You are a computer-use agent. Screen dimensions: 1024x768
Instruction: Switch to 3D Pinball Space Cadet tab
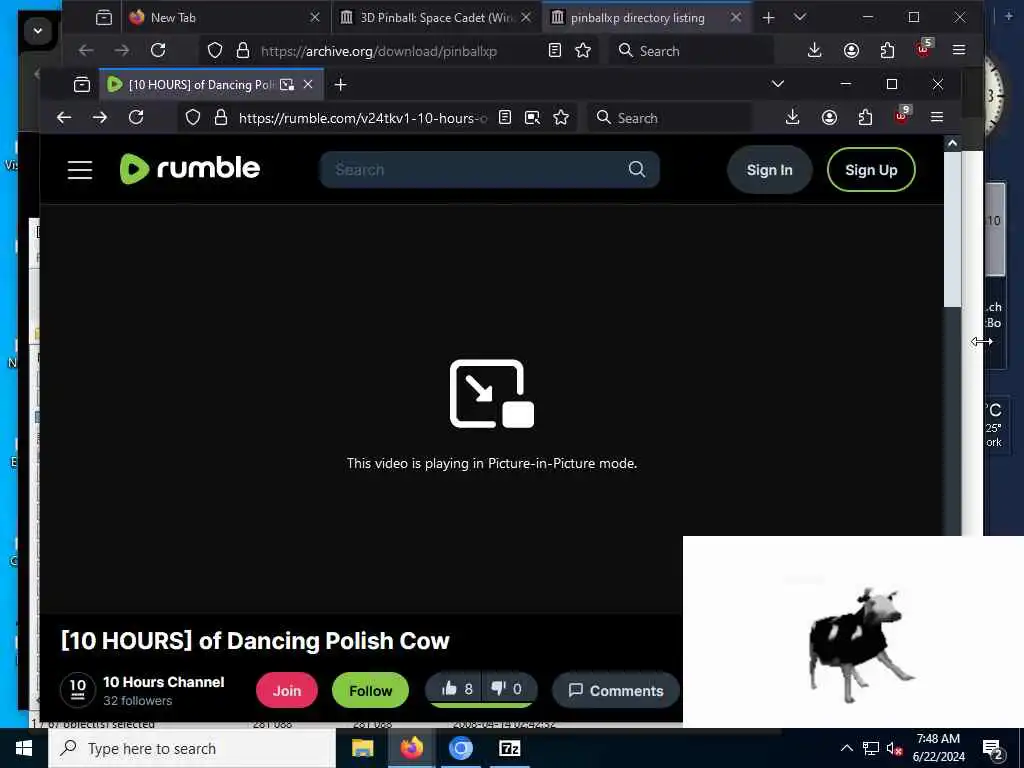[x=437, y=18]
